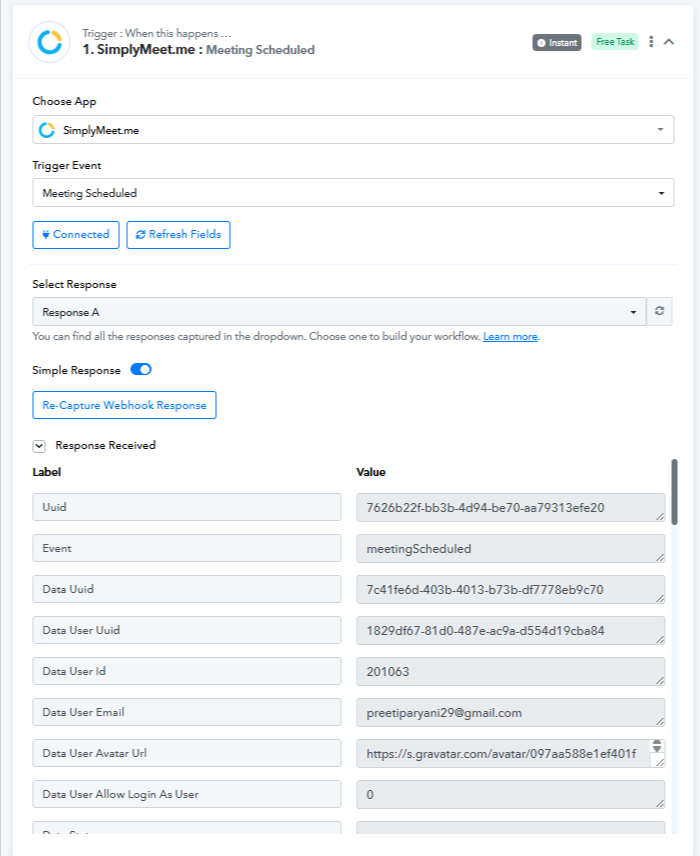The image size is (700, 856).
Task: Toggle the Simple Response switch
Action: click(141, 370)
